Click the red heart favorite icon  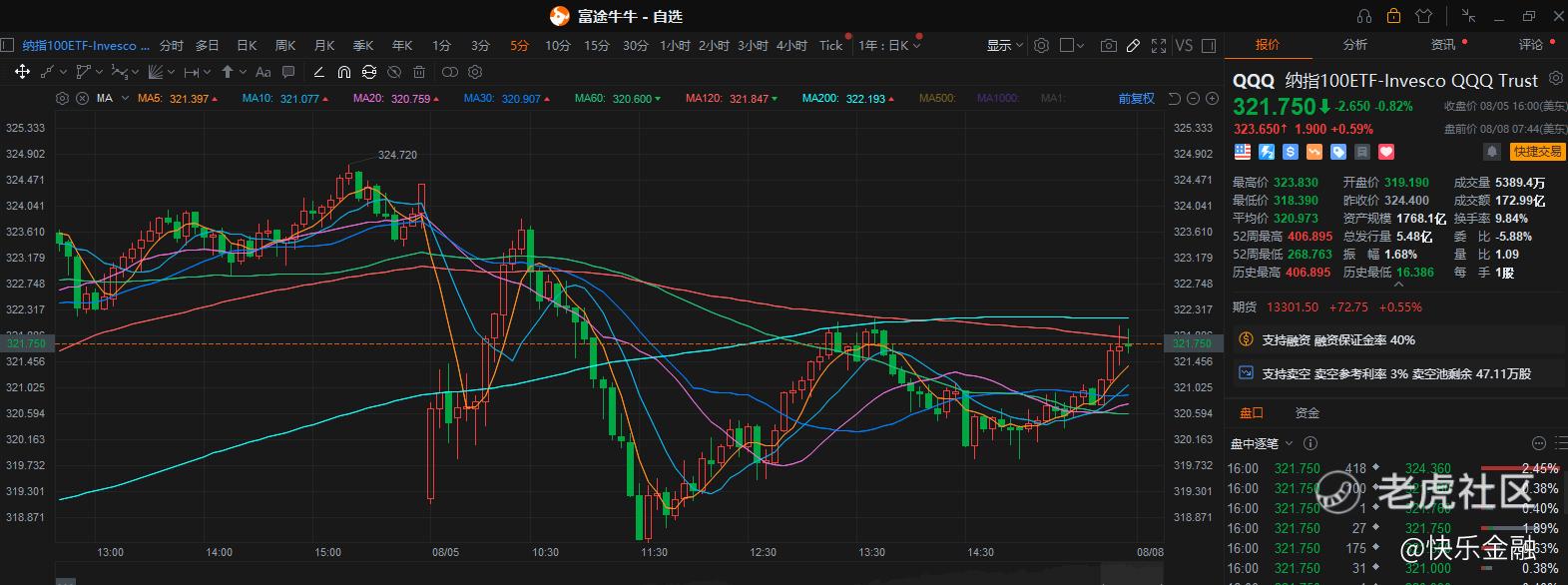1386,152
